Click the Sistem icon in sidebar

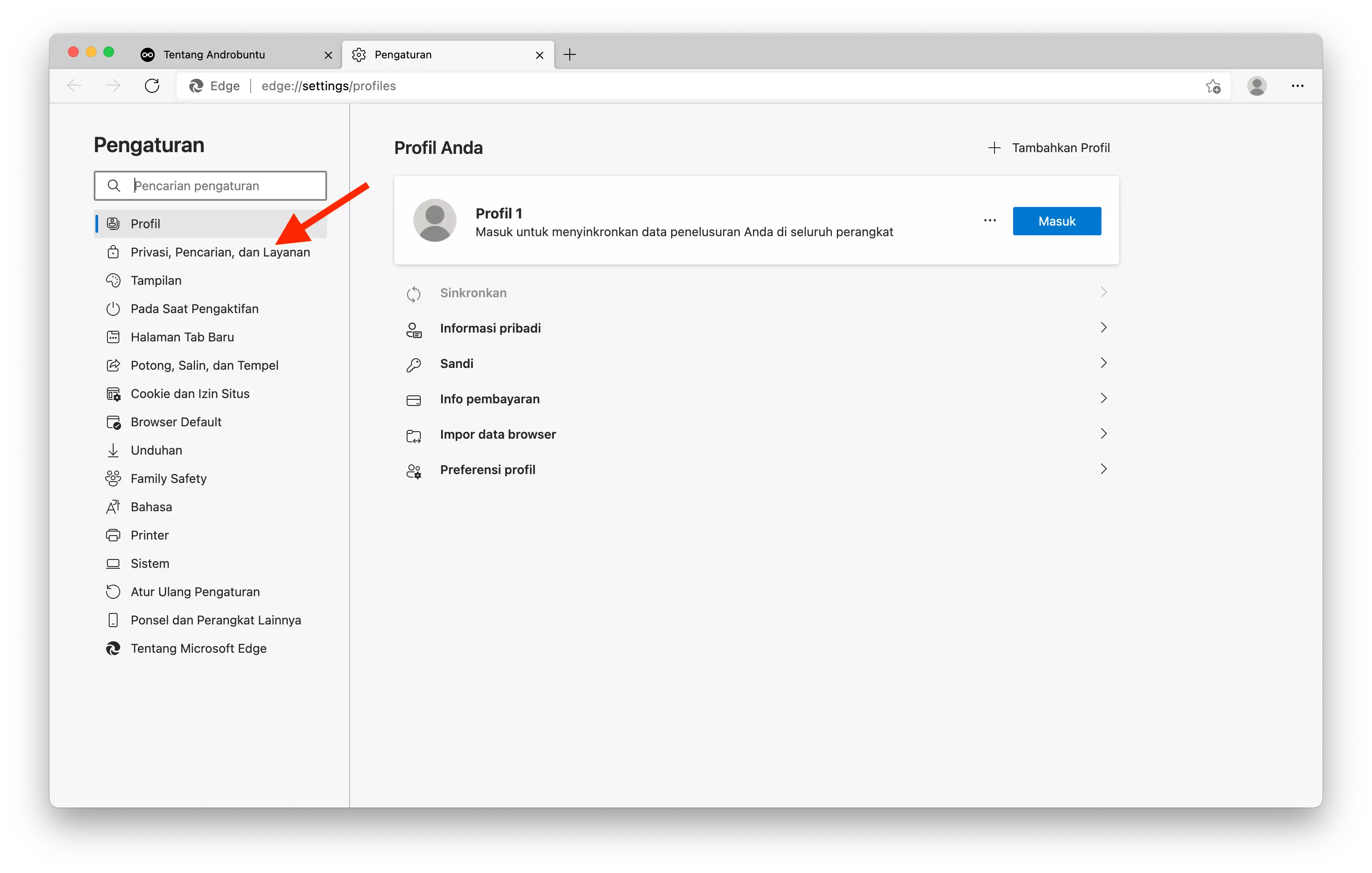[x=115, y=563]
